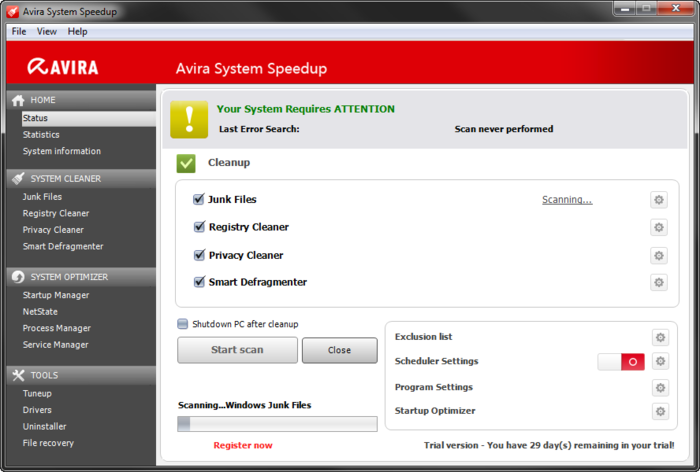This screenshot has width=700, height=472.
Task: Open File recovery under Tools
Action: pyautogui.click(x=48, y=443)
